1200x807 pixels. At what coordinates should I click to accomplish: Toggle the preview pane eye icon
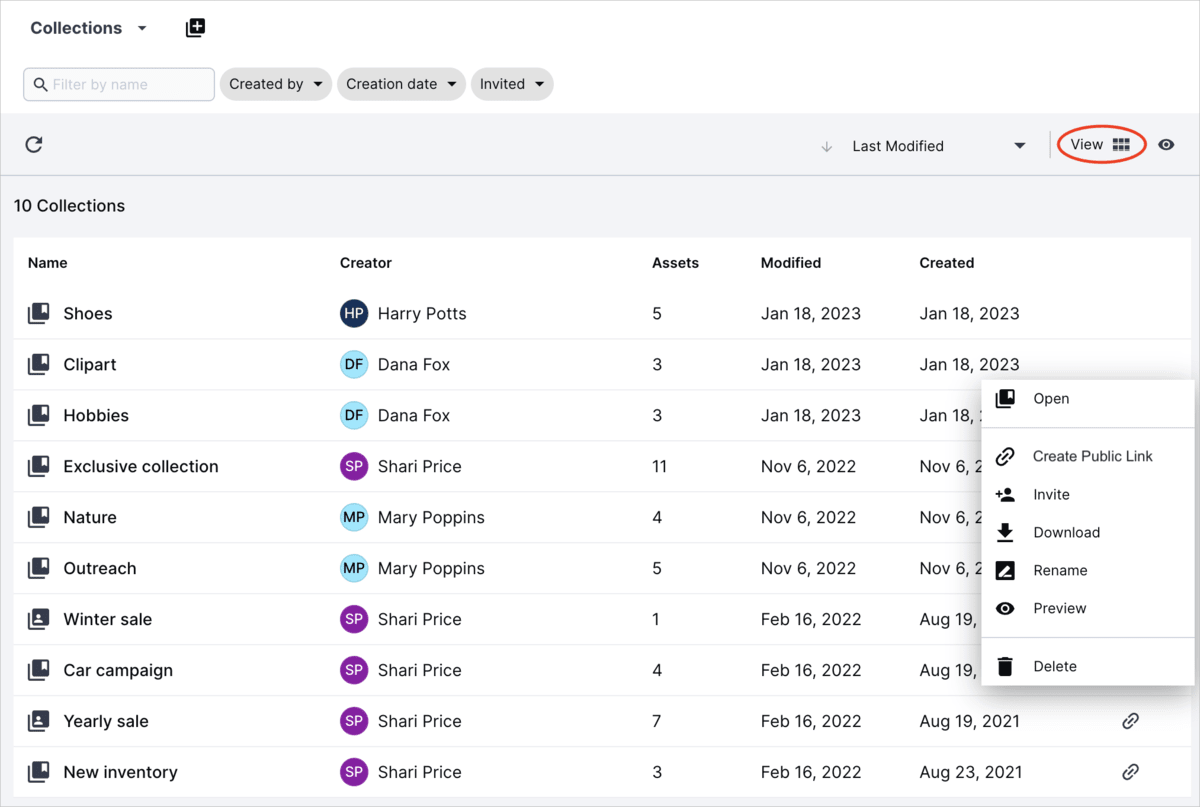(1166, 144)
